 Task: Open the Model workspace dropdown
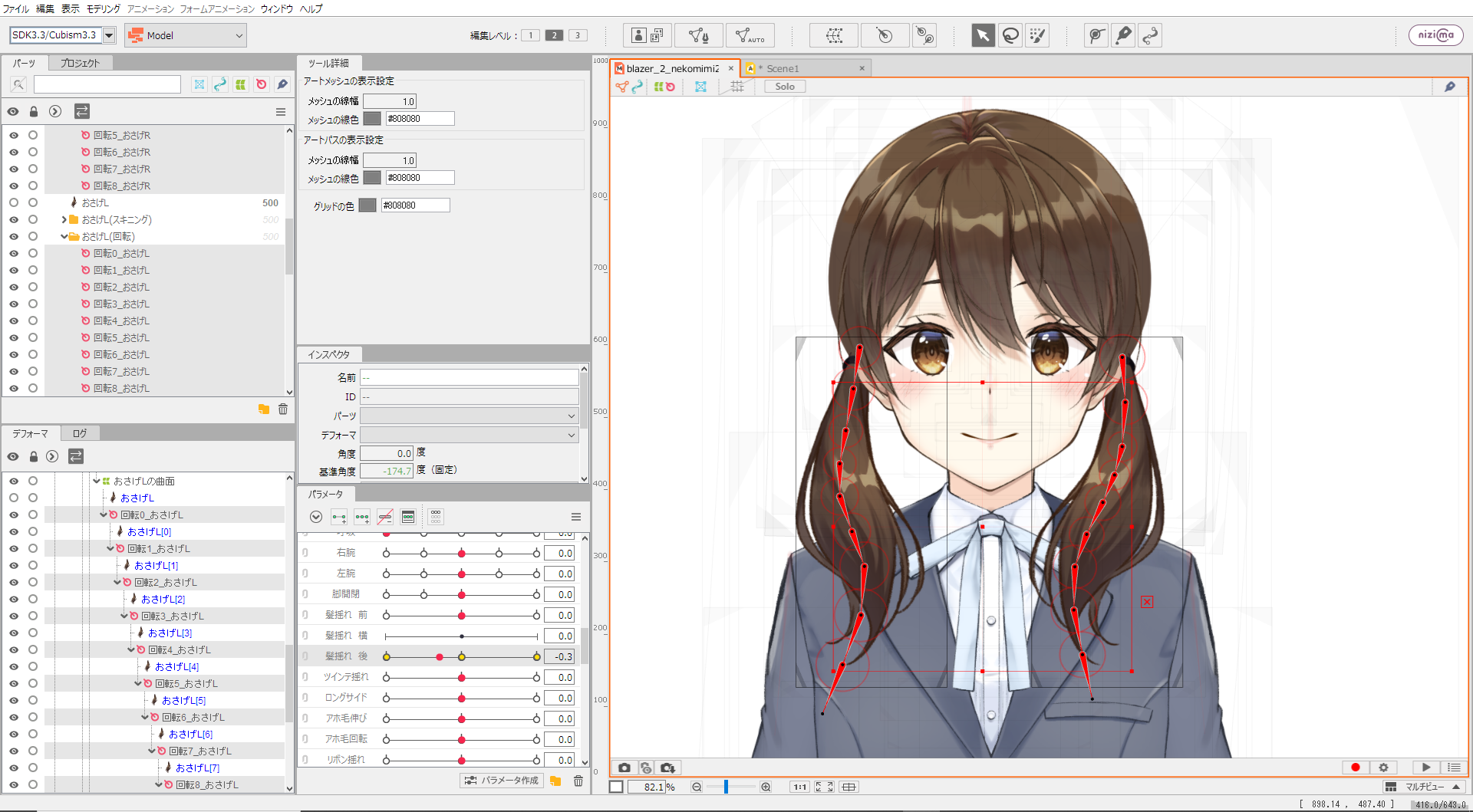(186, 35)
